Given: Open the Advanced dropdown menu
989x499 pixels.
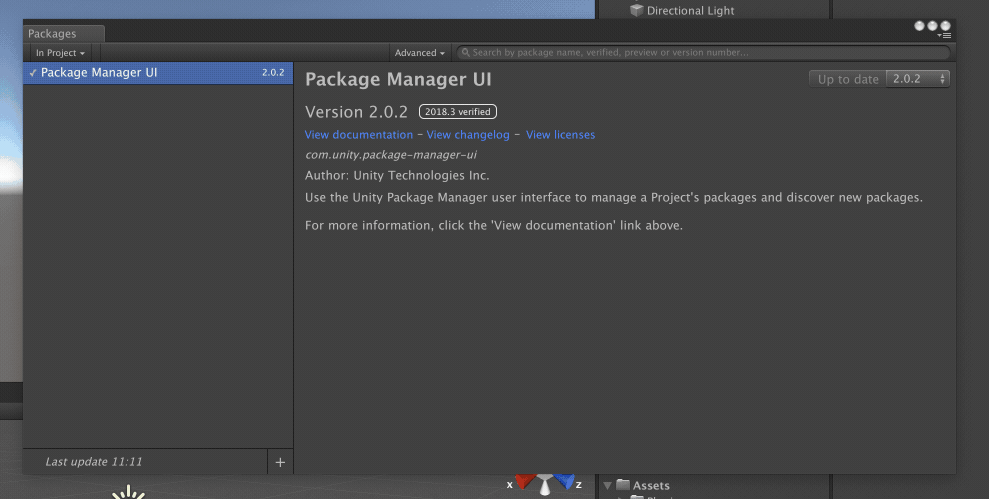Looking at the screenshot, I should (419, 53).
